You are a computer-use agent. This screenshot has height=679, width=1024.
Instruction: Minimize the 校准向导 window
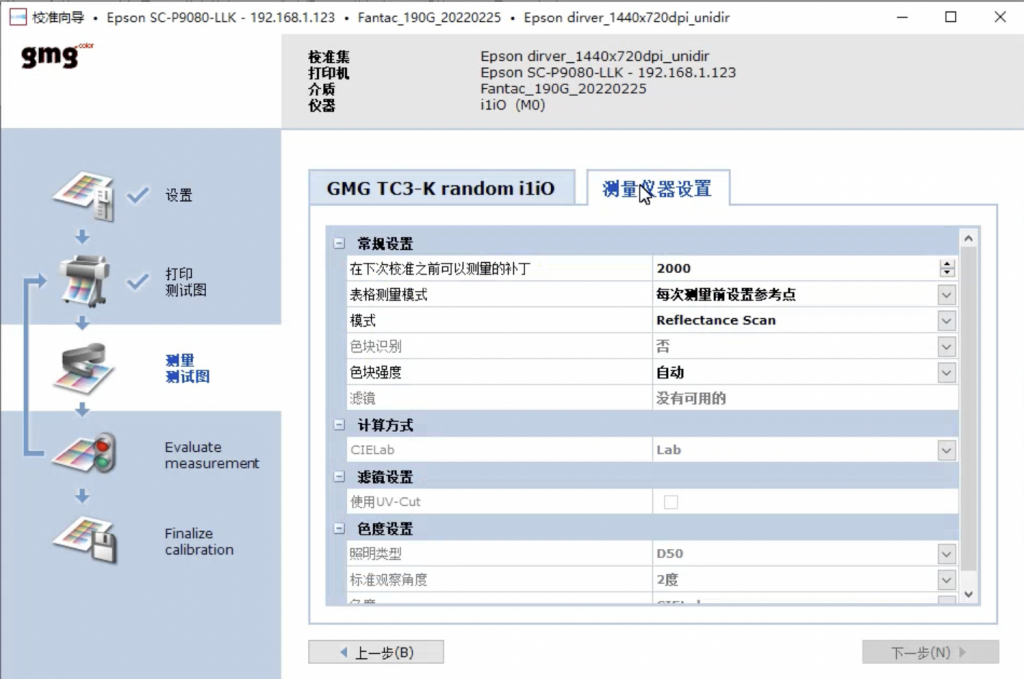[903, 18]
